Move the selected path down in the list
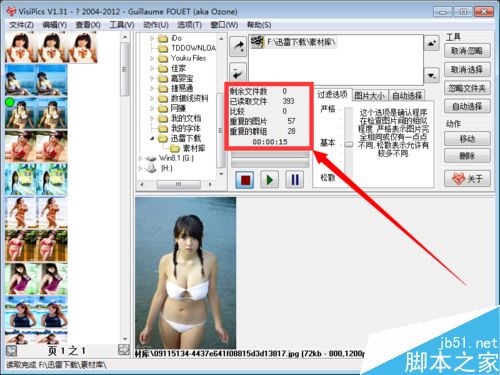Viewport: 500px width, 375px height. [432, 75]
